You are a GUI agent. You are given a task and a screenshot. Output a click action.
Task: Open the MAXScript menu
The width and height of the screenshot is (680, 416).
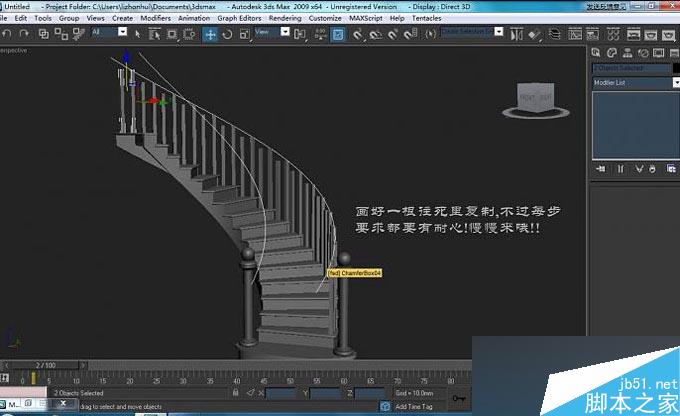coord(366,18)
